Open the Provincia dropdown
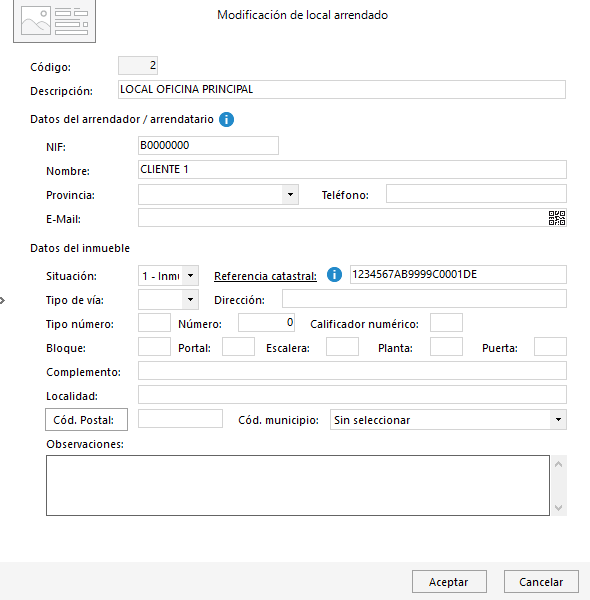This screenshot has width=590, height=600. point(290,194)
